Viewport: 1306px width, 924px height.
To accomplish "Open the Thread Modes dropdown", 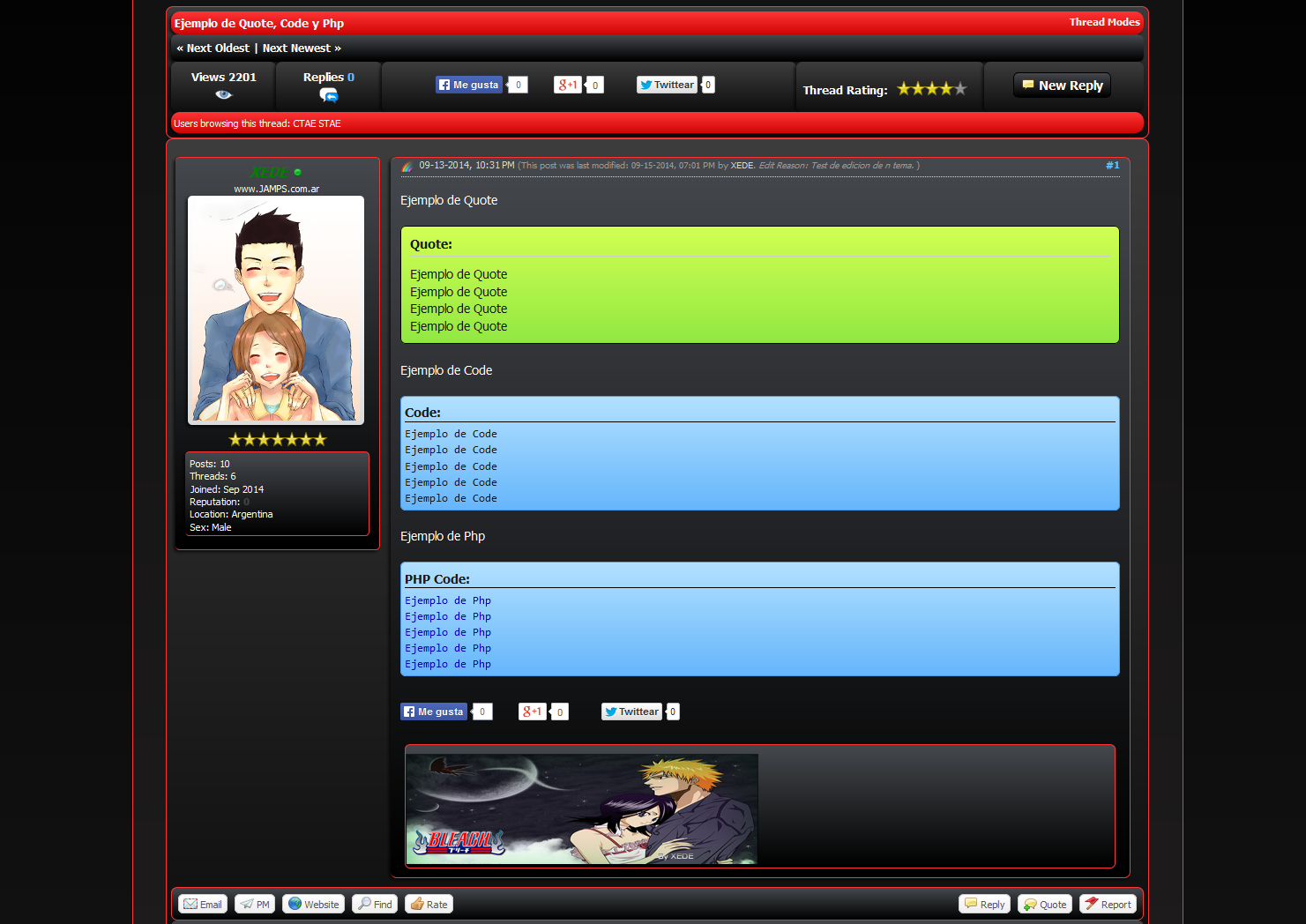I will pos(1104,22).
